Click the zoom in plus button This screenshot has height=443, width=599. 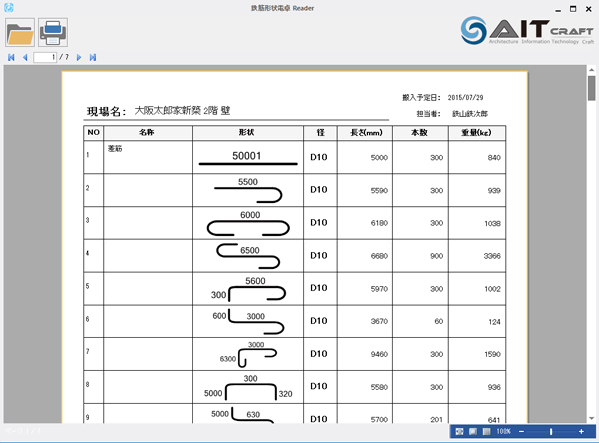581,432
